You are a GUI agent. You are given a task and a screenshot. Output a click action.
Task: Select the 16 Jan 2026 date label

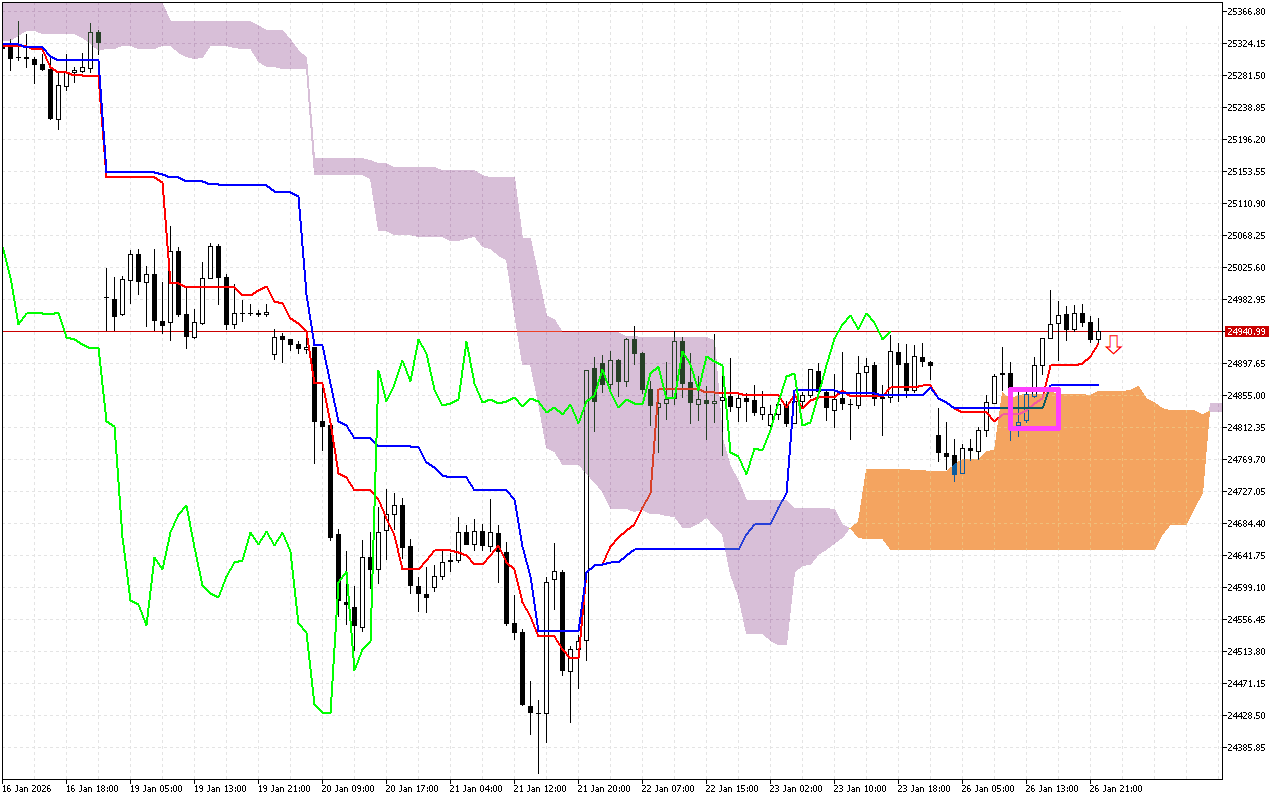(28, 788)
